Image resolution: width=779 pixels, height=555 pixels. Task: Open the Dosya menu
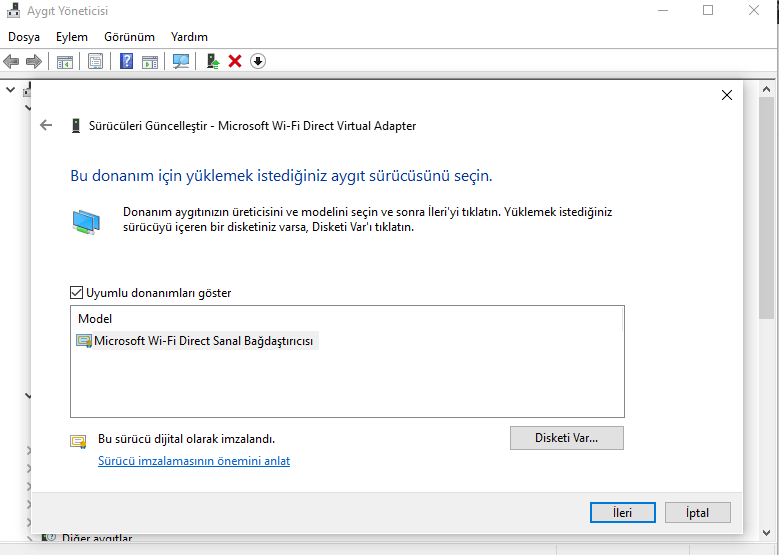click(x=24, y=37)
